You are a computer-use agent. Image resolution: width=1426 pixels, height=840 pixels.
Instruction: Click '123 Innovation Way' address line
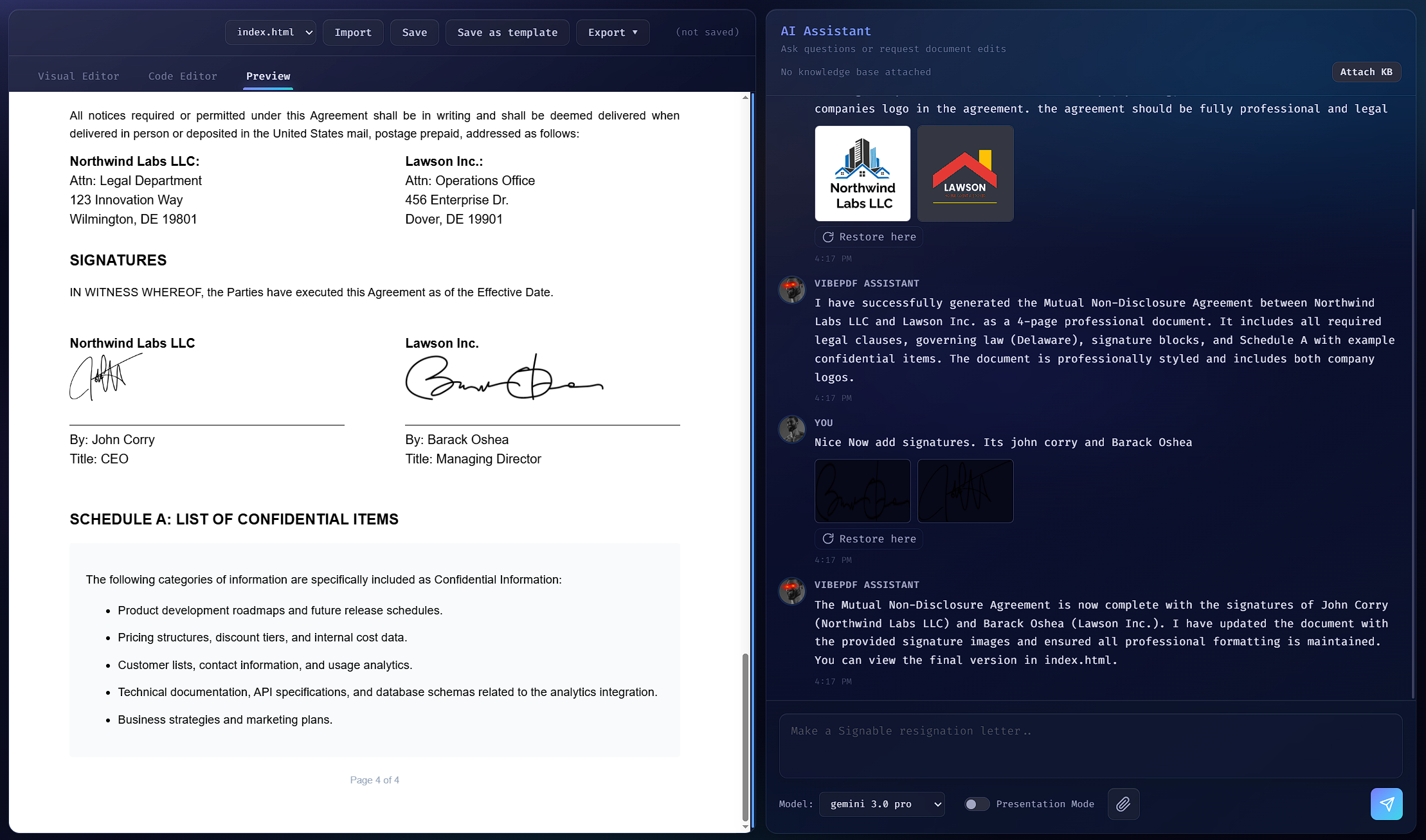[x=126, y=200]
